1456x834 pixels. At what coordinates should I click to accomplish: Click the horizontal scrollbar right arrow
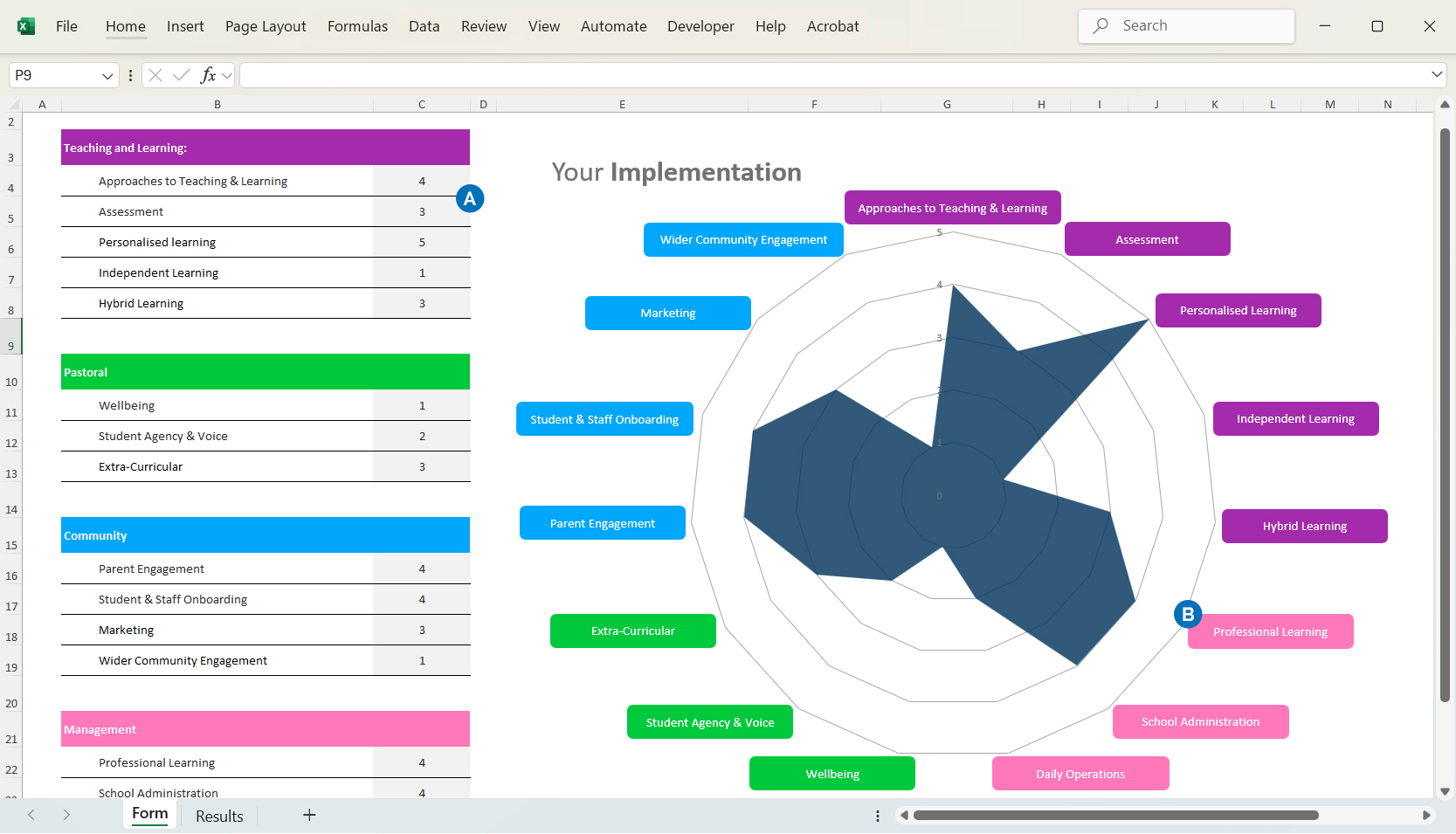[1426, 815]
